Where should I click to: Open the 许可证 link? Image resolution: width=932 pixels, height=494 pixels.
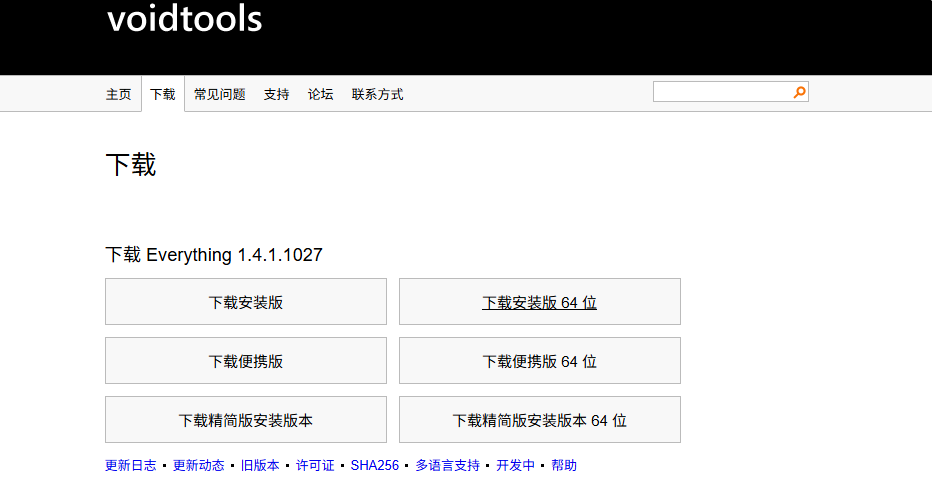[x=315, y=465]
